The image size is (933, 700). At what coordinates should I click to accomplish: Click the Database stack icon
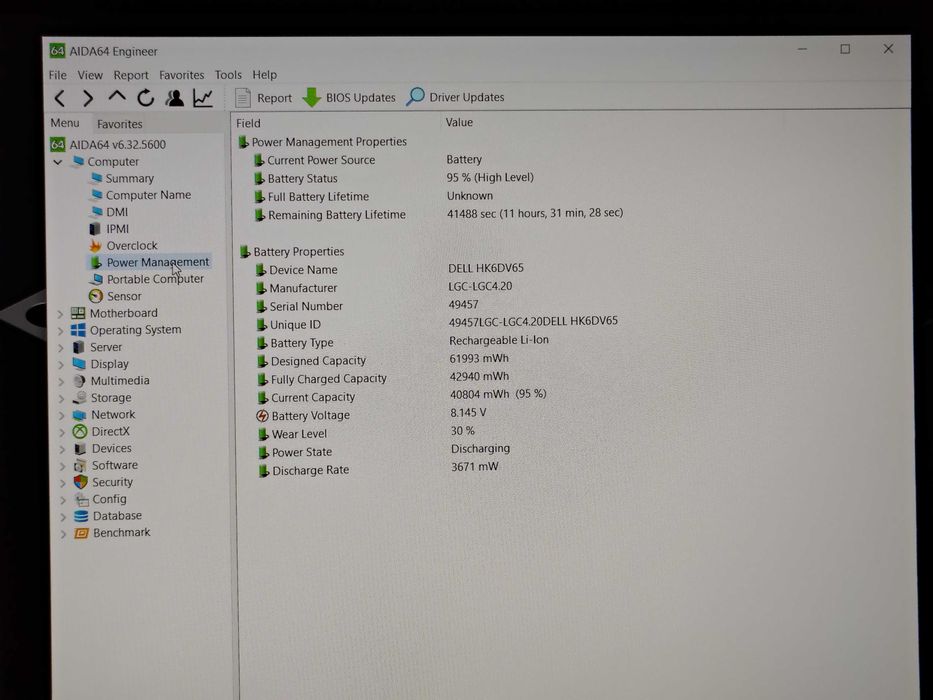pyautogui.click(x=81, y=516)
